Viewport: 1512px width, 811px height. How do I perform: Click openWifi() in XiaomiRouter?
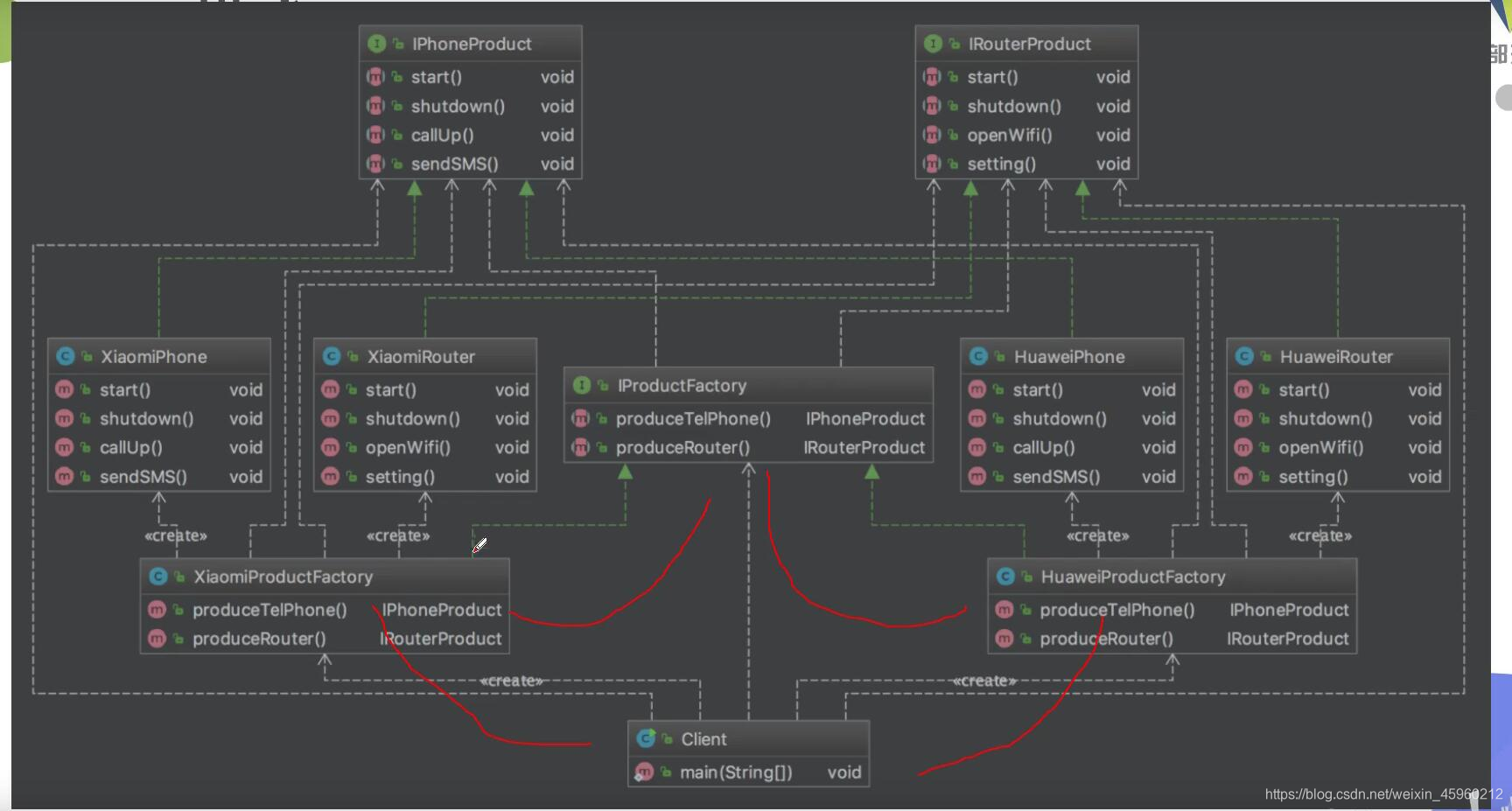coord(408,448)
